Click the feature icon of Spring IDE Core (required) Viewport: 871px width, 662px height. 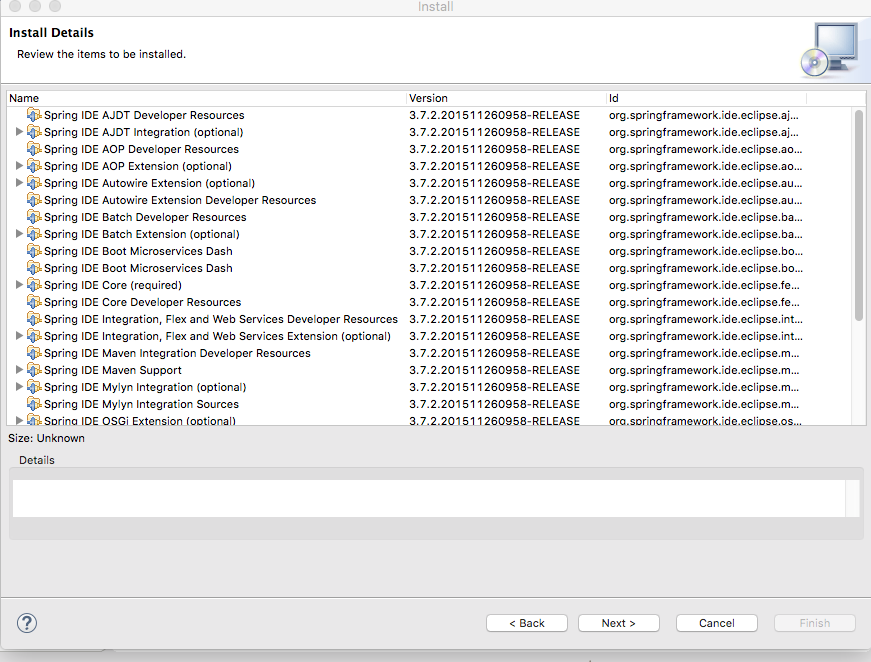pos(34,285)
